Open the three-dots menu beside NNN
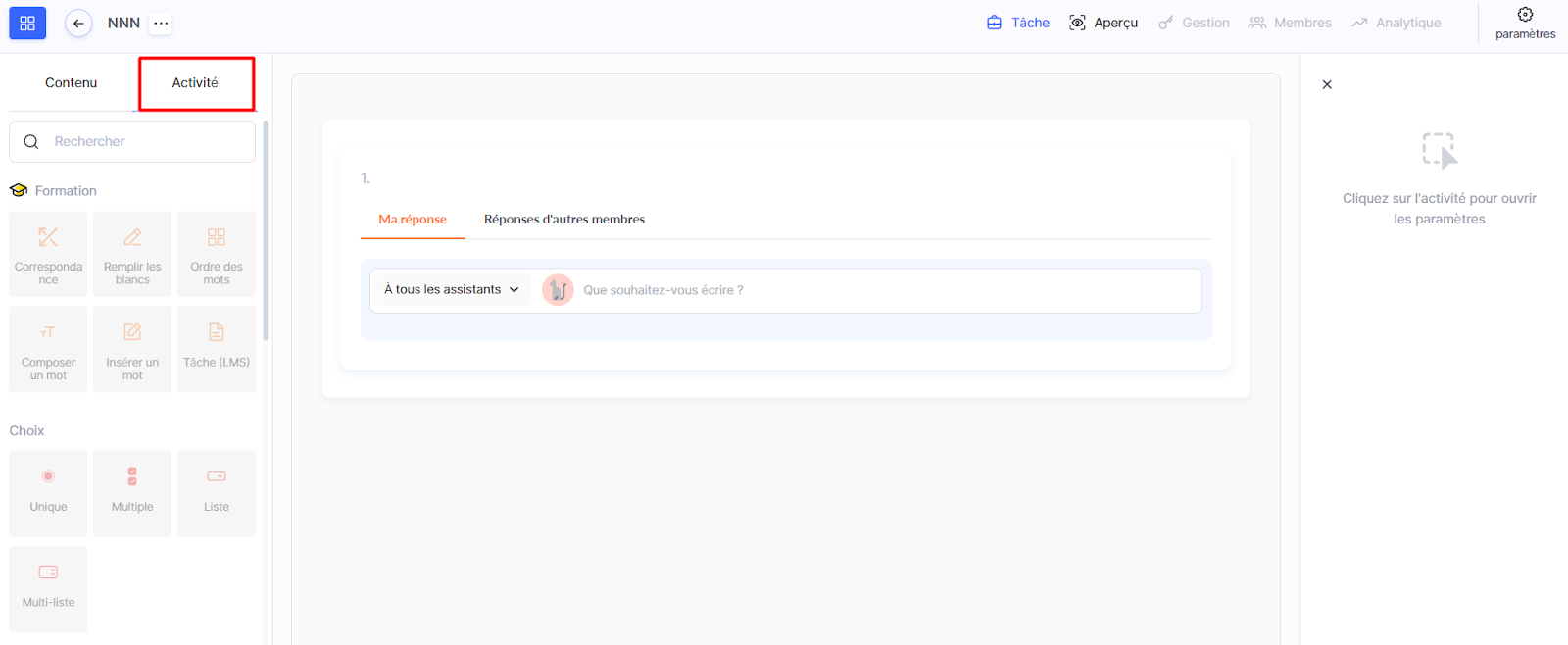This screenshot has height=645, width=1568. tap(161, 24)
